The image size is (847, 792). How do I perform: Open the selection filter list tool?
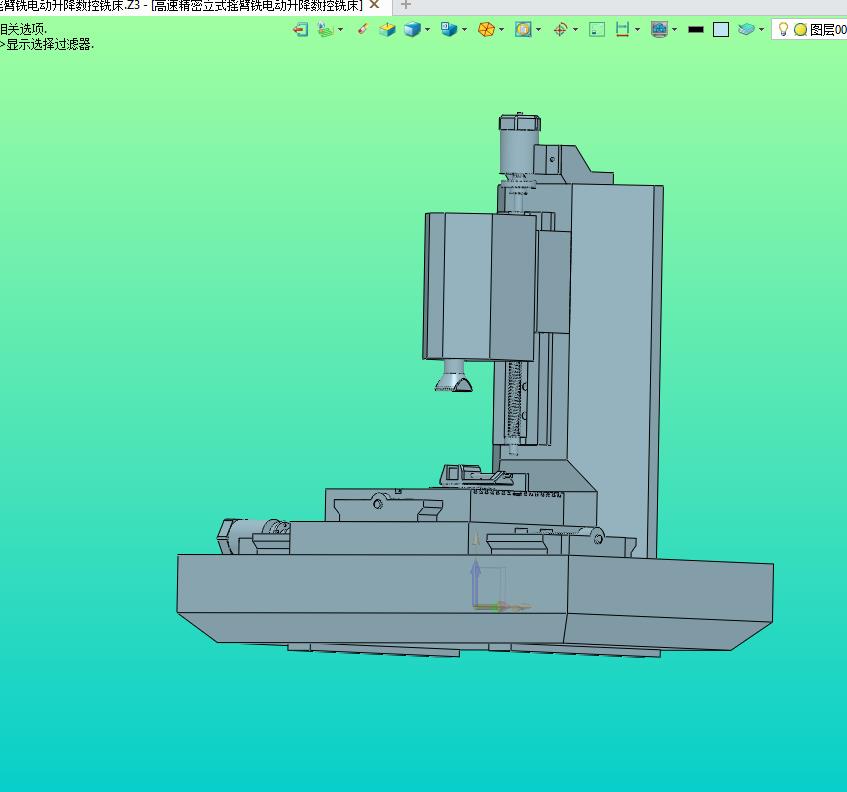[x=325, y=30]
